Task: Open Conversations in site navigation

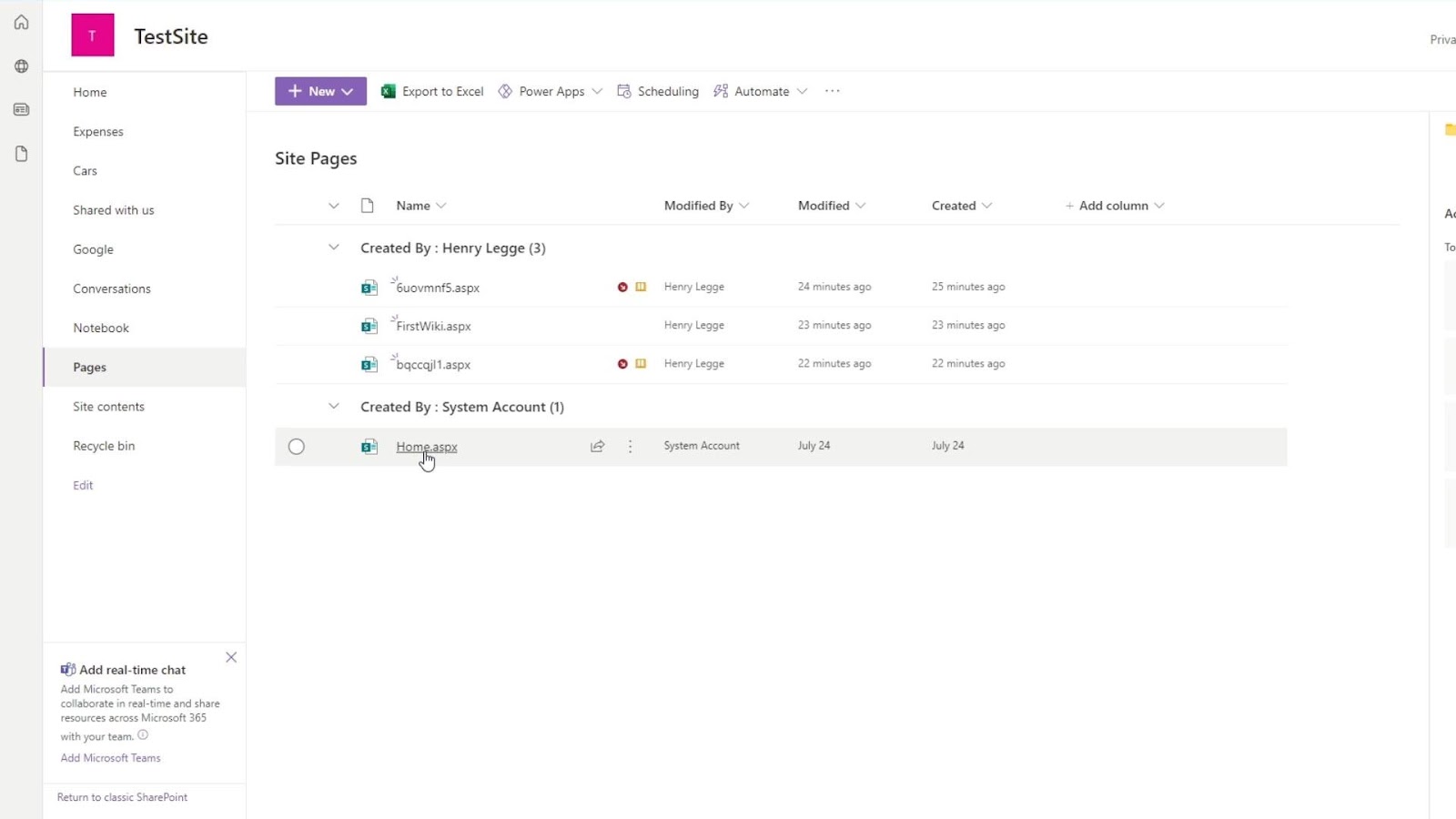Action: [x=112, y=288]
